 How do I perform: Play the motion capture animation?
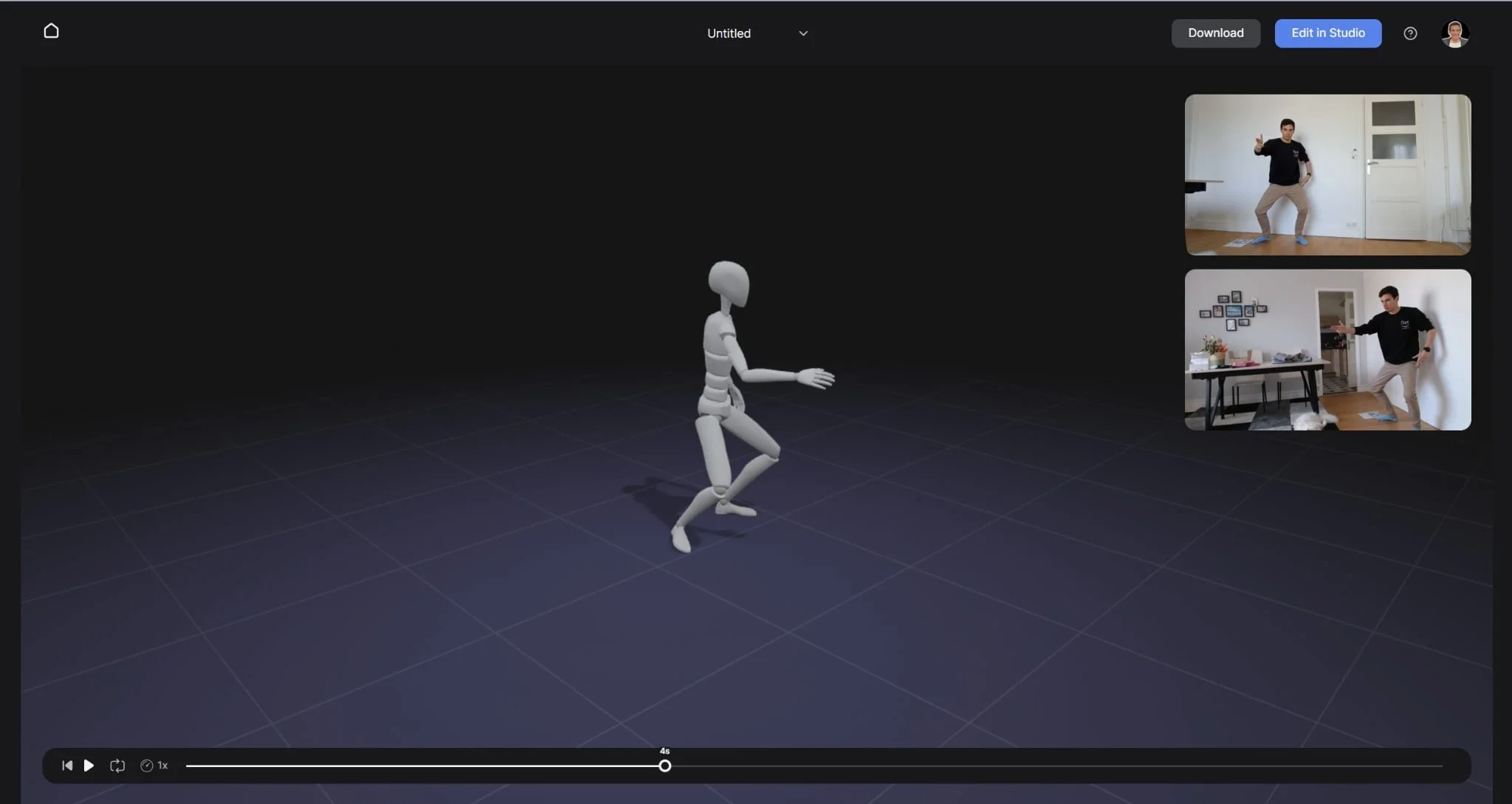[x=89, y=766]
